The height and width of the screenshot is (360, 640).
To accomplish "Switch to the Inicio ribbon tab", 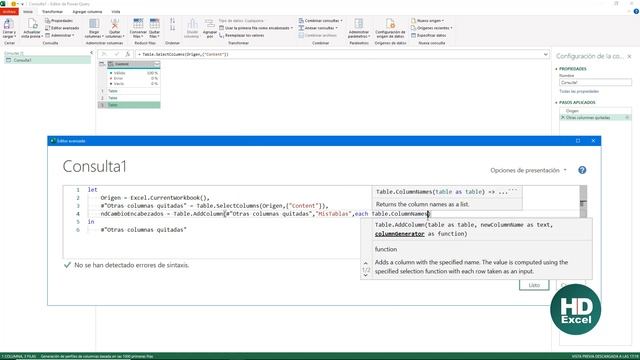I will click(28, 12).
